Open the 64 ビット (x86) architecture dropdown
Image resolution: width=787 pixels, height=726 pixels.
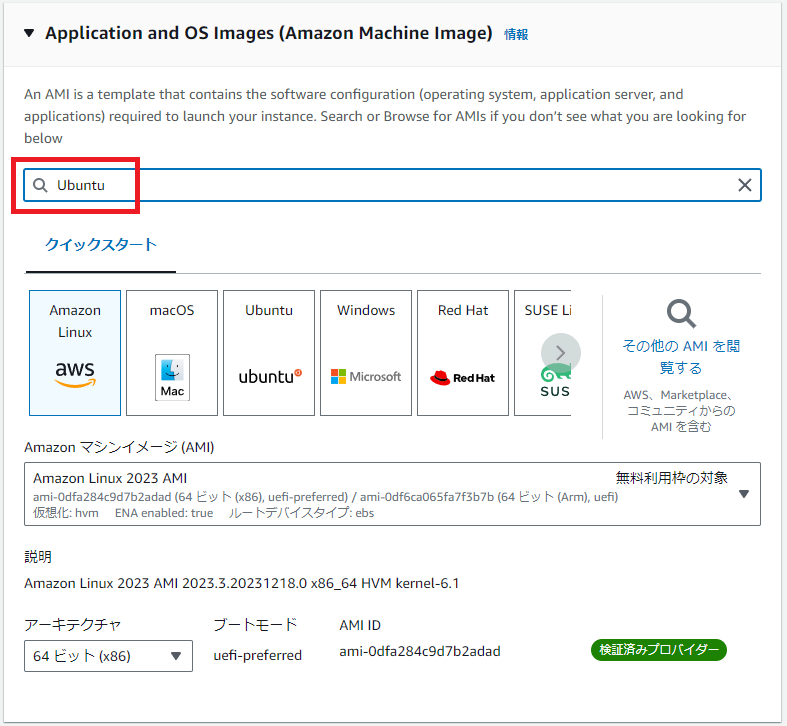pos(108,656)
